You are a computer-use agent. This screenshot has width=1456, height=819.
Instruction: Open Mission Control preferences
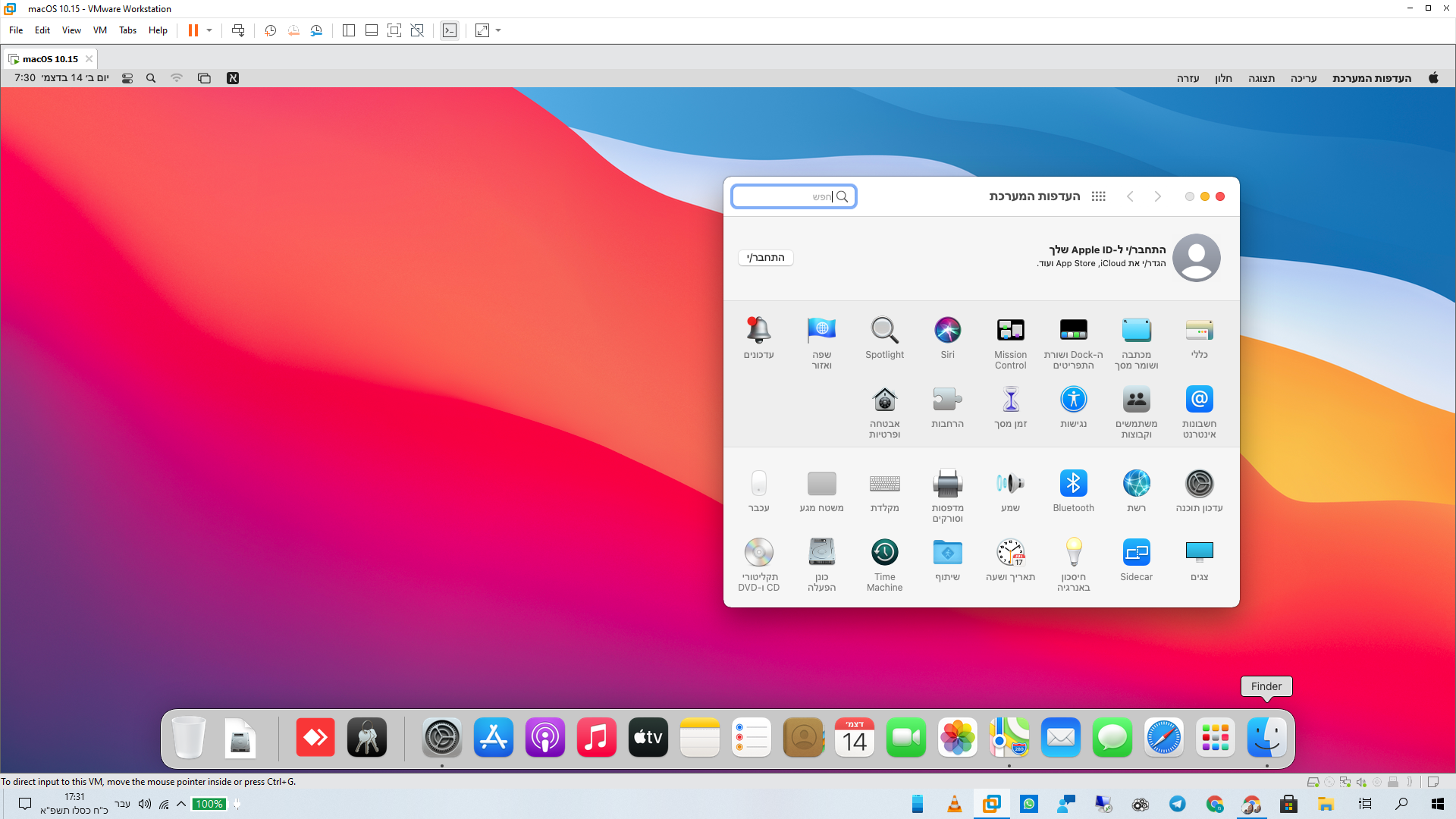pos(1010,343)
